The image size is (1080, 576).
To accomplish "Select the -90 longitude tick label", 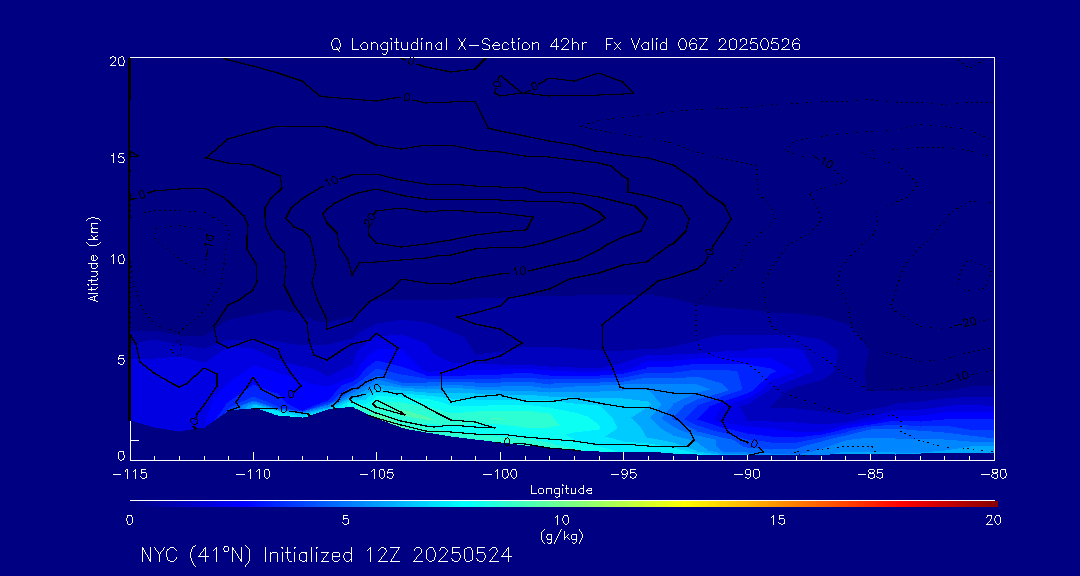I will [747, 476].
